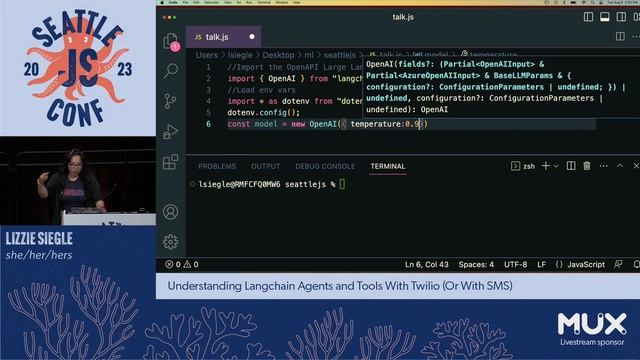This screenshot has width=640, height=360.
Task: Open the Explorer view in activity bar
Action: pyautogui.click(x=170, y=41)
